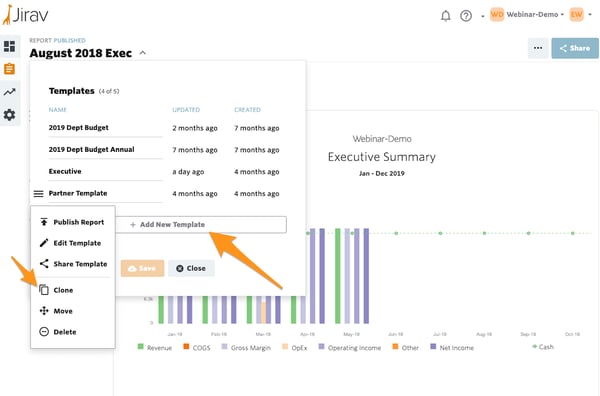This screenshot has height=396, width=600.
Task: Open the trend line plans icon in sidebar
Action: (x=10, y=92)
